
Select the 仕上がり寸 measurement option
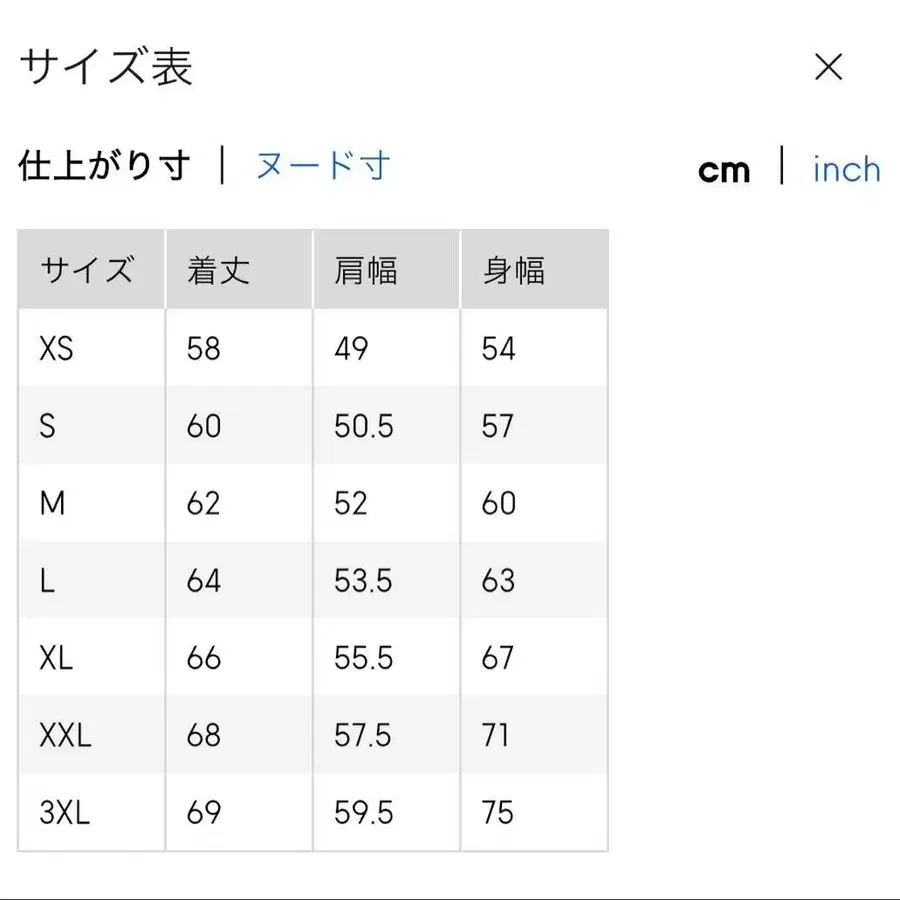pos(105,166)
